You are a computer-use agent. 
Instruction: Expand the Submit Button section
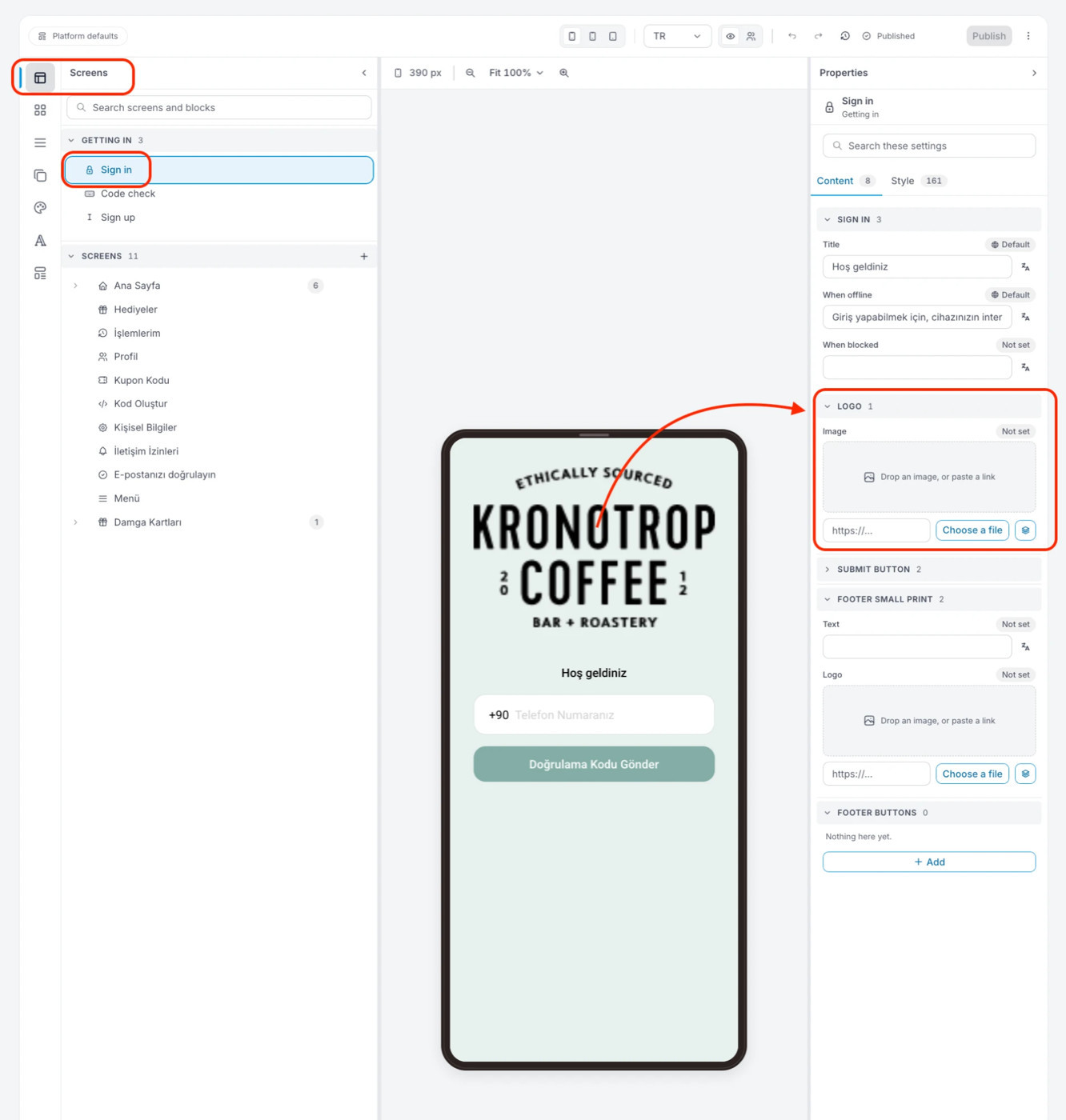(929, 570)
